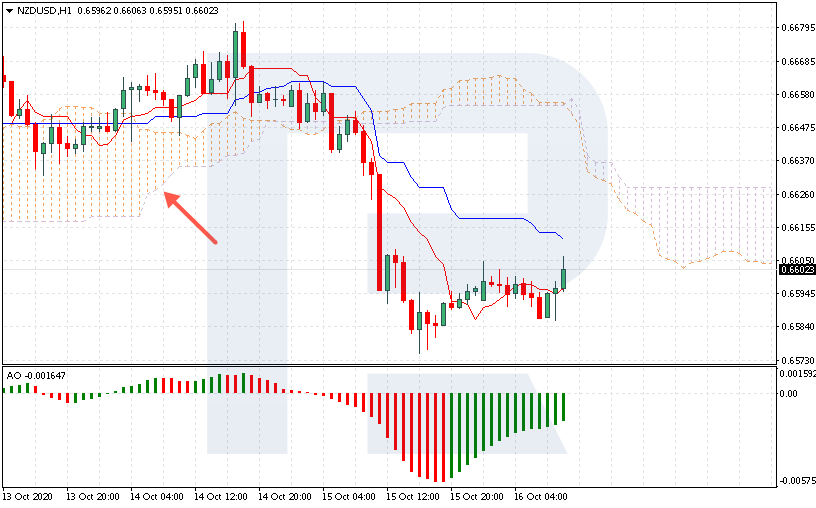Select the tallest green candle near top
816x508 pixels.
(236, 48)
